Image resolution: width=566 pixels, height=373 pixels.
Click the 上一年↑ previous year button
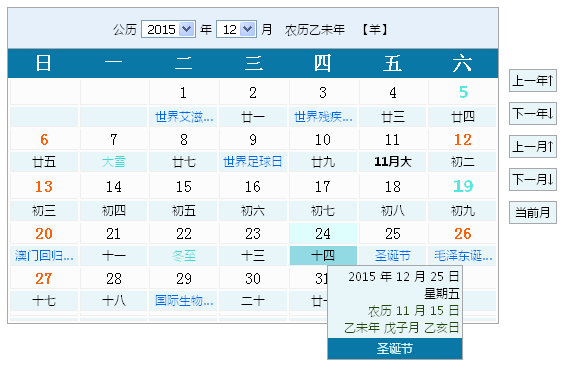pyautogui.click(x=533, y=81)
